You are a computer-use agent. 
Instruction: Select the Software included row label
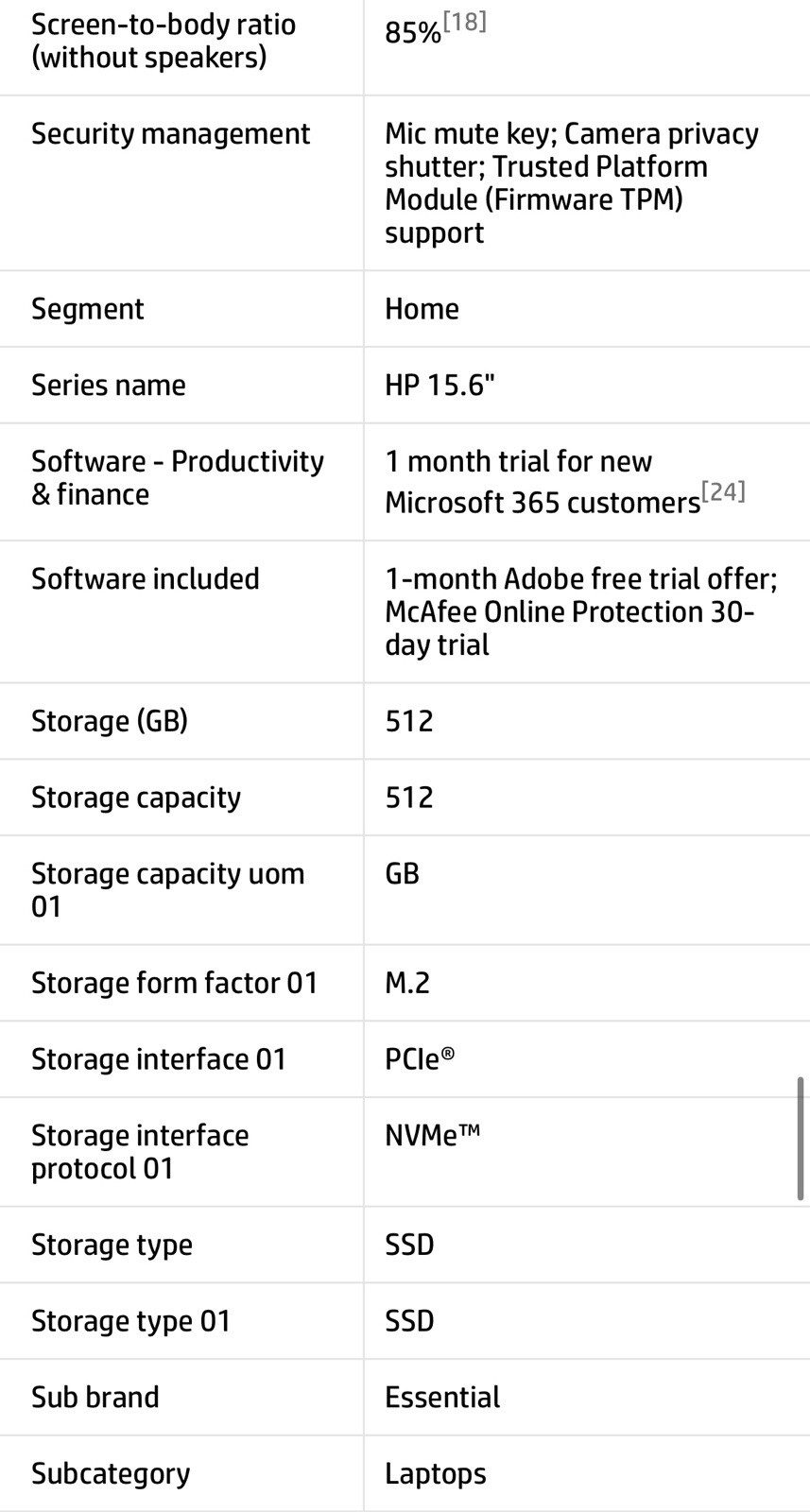point(145,579)
